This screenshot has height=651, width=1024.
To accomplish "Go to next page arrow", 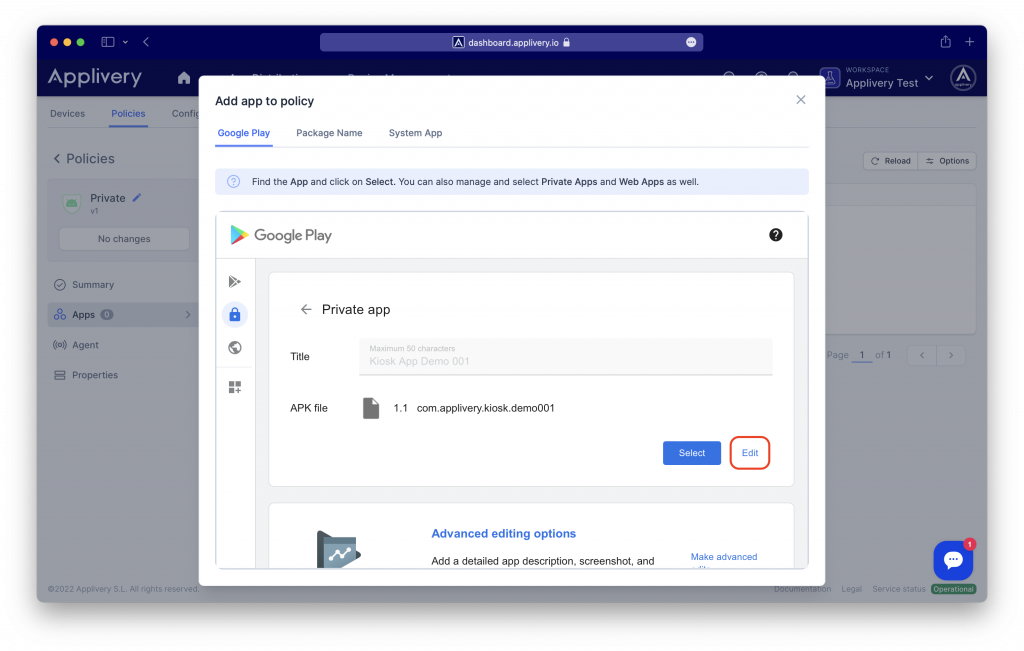I will 951,355.
